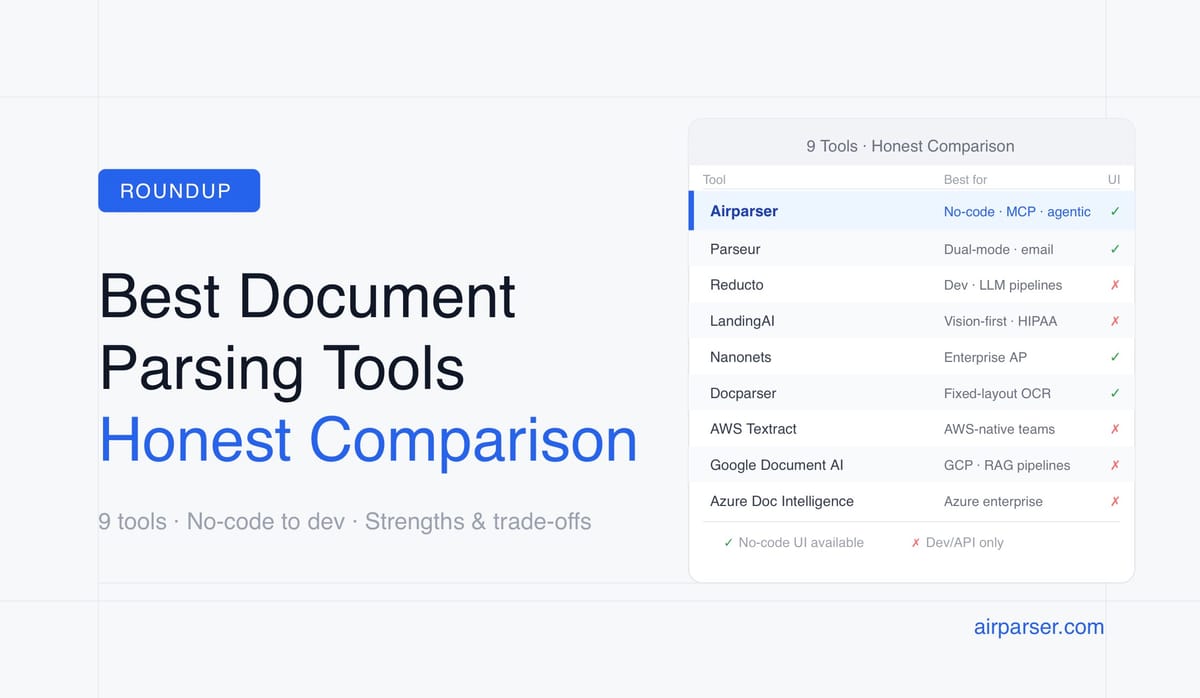
Task: Select the Google Document AI name
Action: tap(776, 465)
